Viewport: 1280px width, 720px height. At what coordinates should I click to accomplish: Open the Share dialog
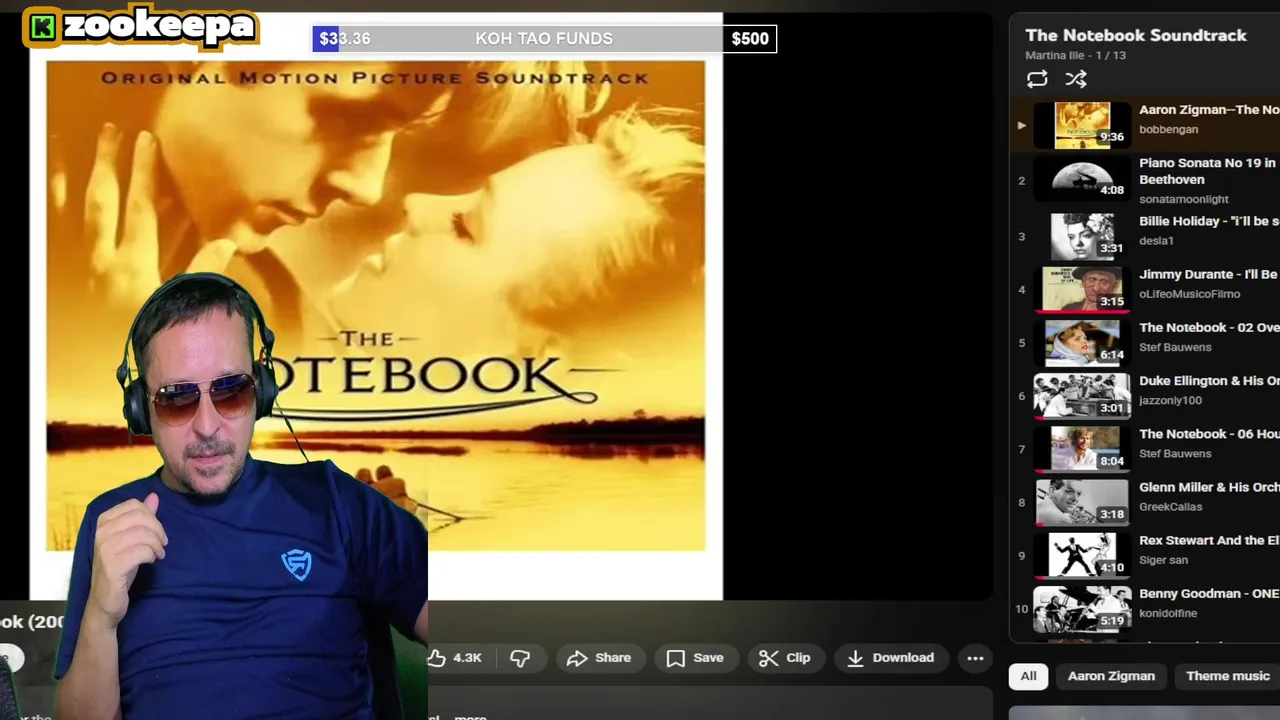point(599,658)
